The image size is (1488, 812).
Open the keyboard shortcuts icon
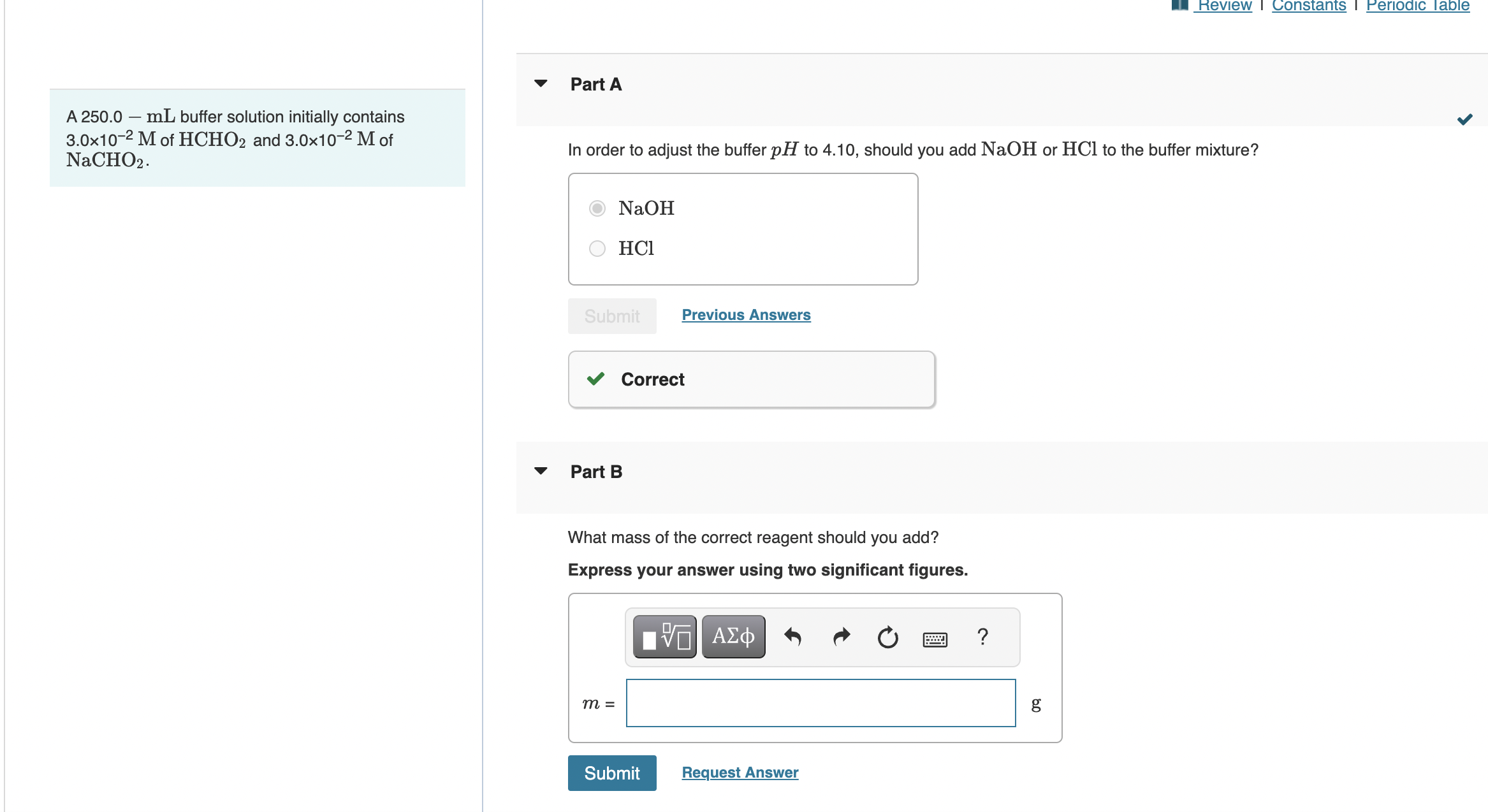(935, 639)
